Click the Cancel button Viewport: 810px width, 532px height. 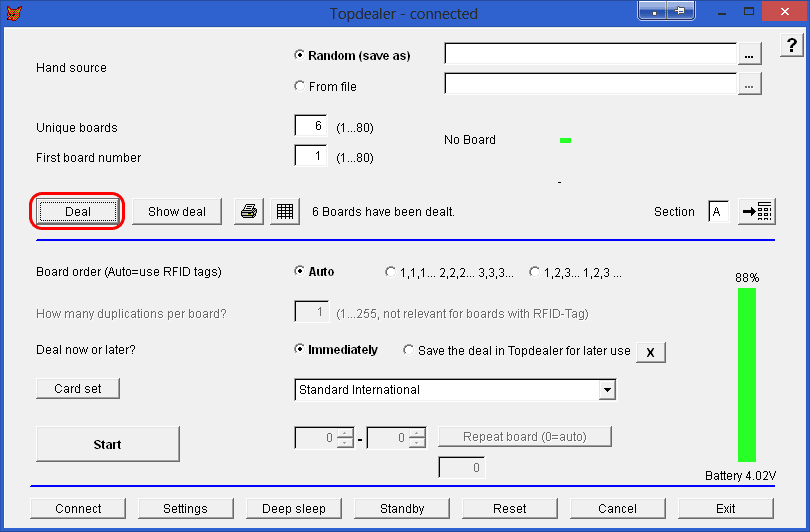pos(617,508)
